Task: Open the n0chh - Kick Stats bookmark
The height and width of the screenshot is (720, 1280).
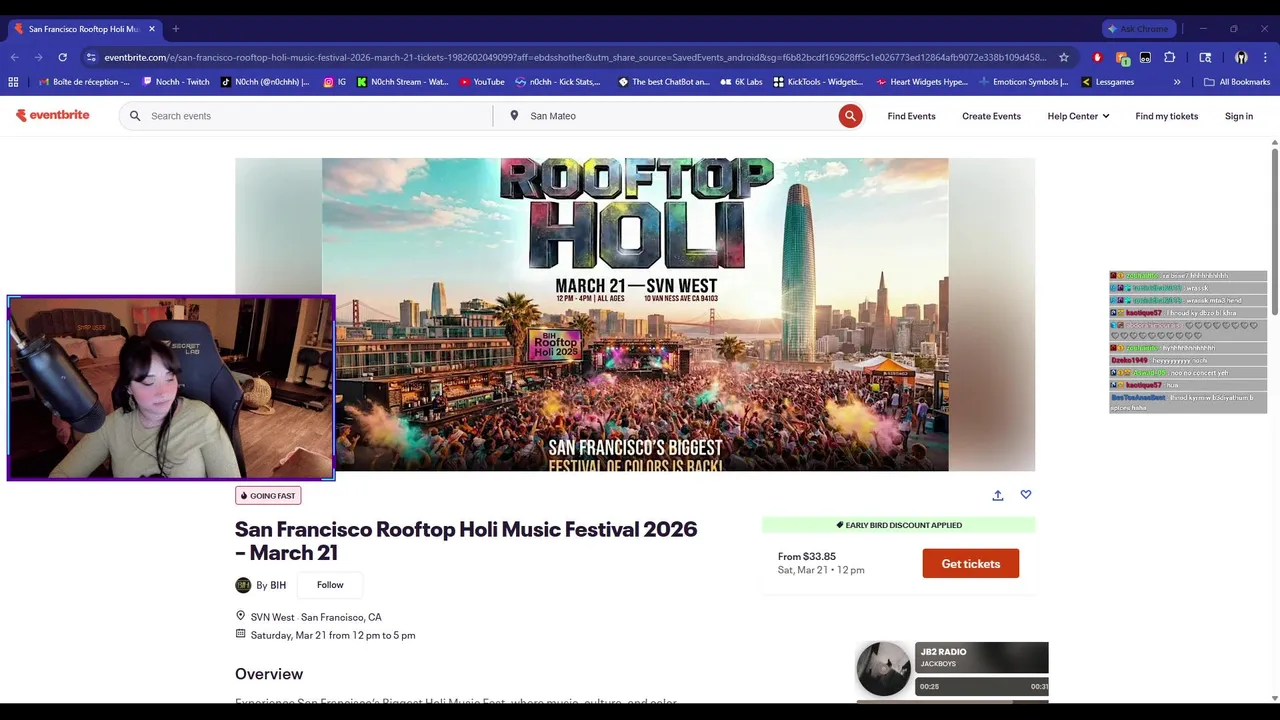Action: (558, 82)
